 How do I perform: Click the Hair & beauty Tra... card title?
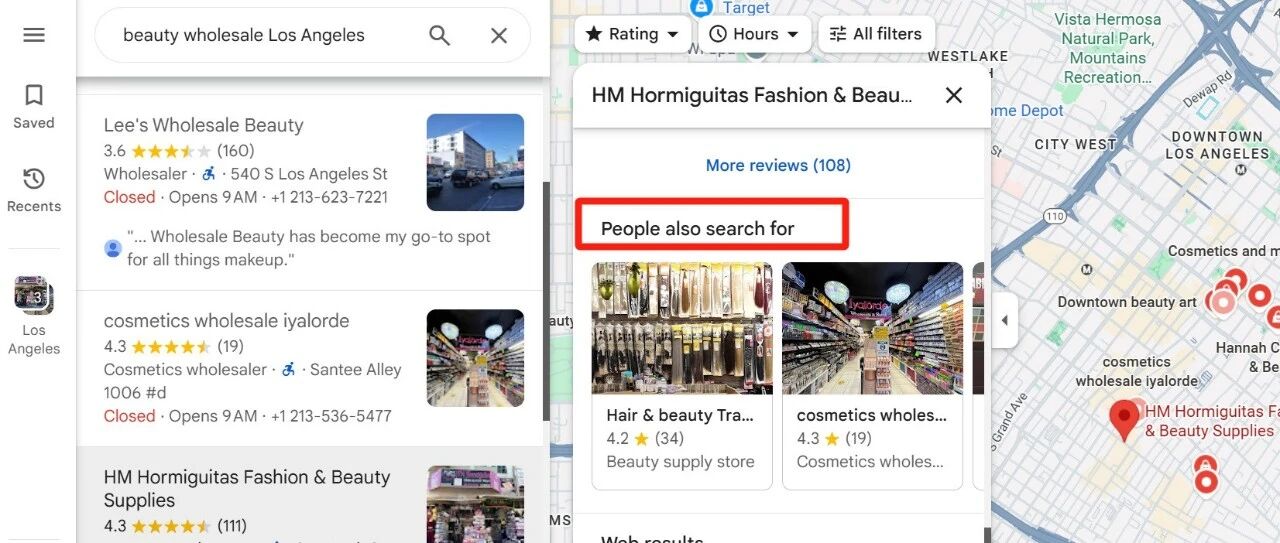click(x=680, y=415)
